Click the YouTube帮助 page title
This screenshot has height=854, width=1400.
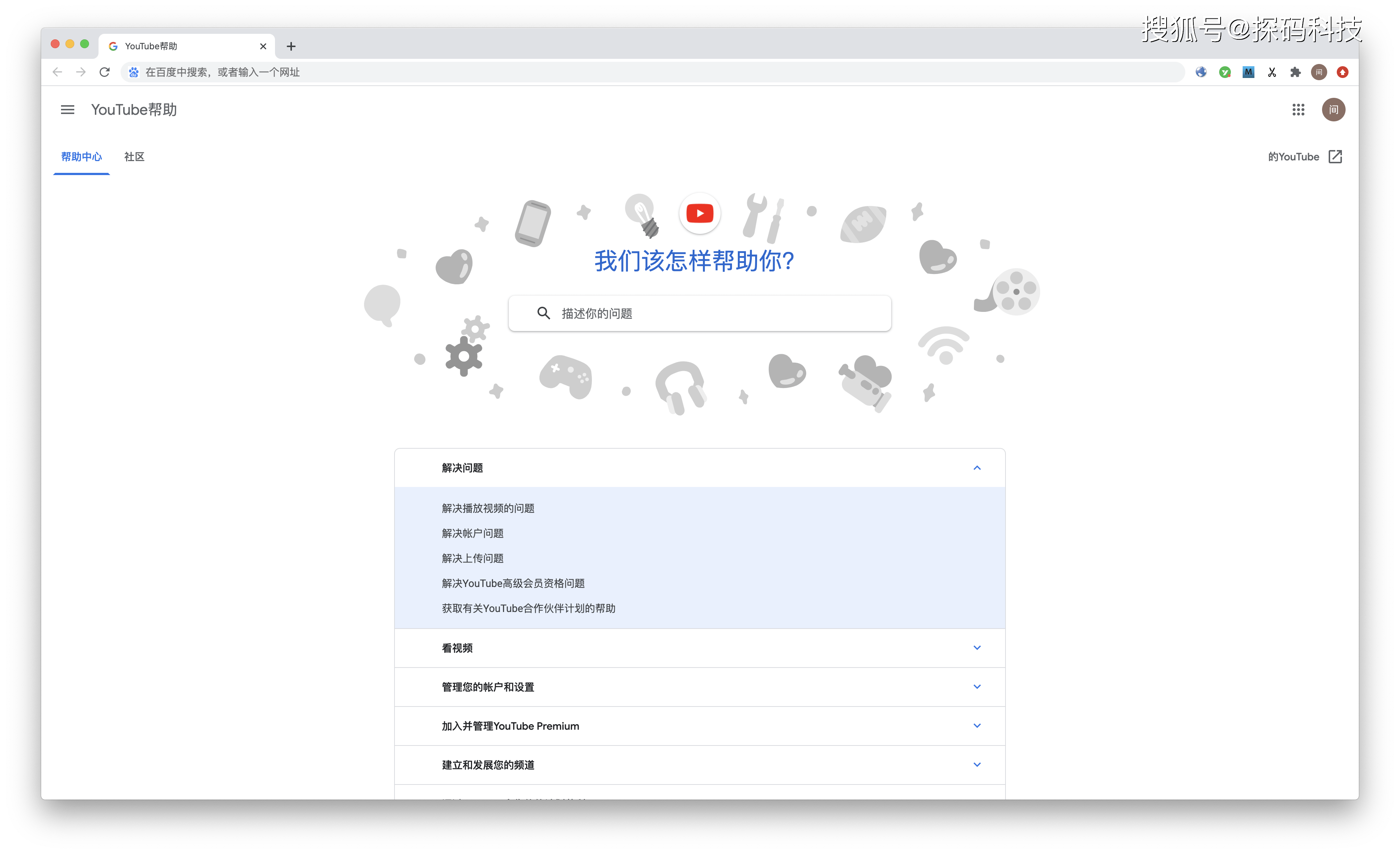click(134, 110)
